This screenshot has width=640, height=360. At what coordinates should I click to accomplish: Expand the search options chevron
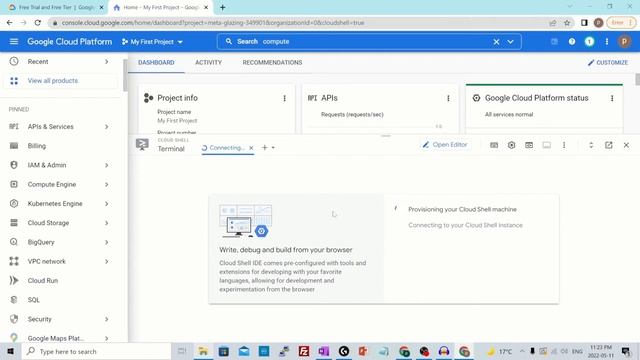point(511,42)
